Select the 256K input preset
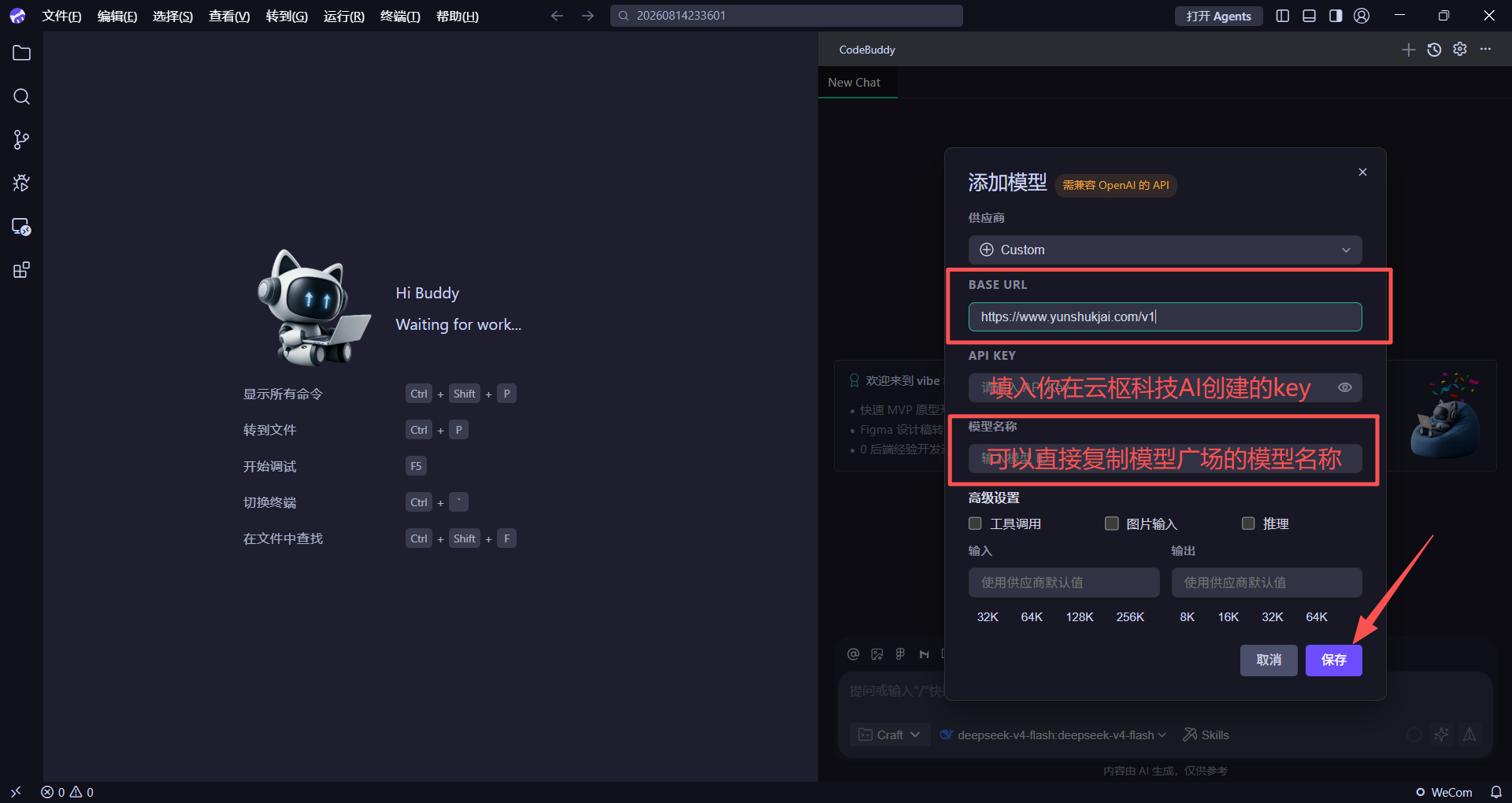 pyautogui.click(x=1130, y=617)
